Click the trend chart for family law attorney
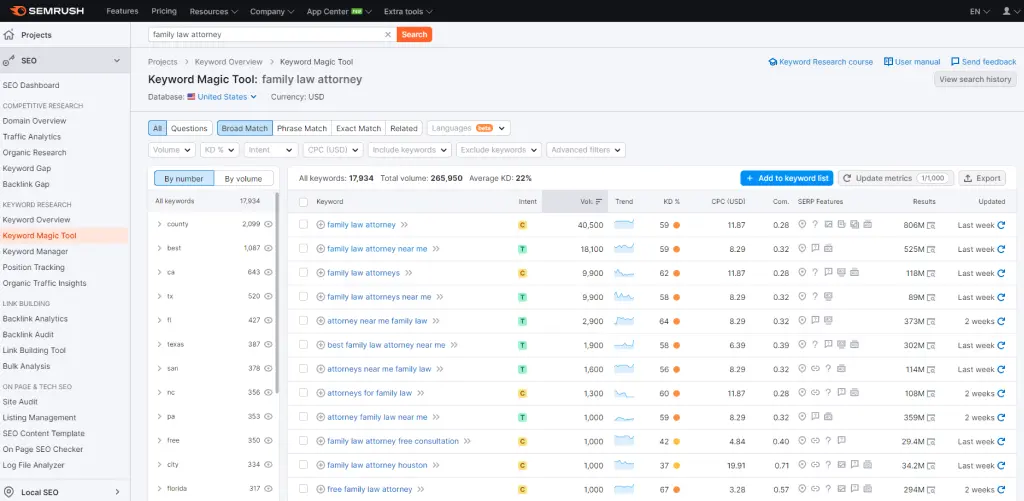The width and height of the screenshot is (1024, 501). (624, 225)
